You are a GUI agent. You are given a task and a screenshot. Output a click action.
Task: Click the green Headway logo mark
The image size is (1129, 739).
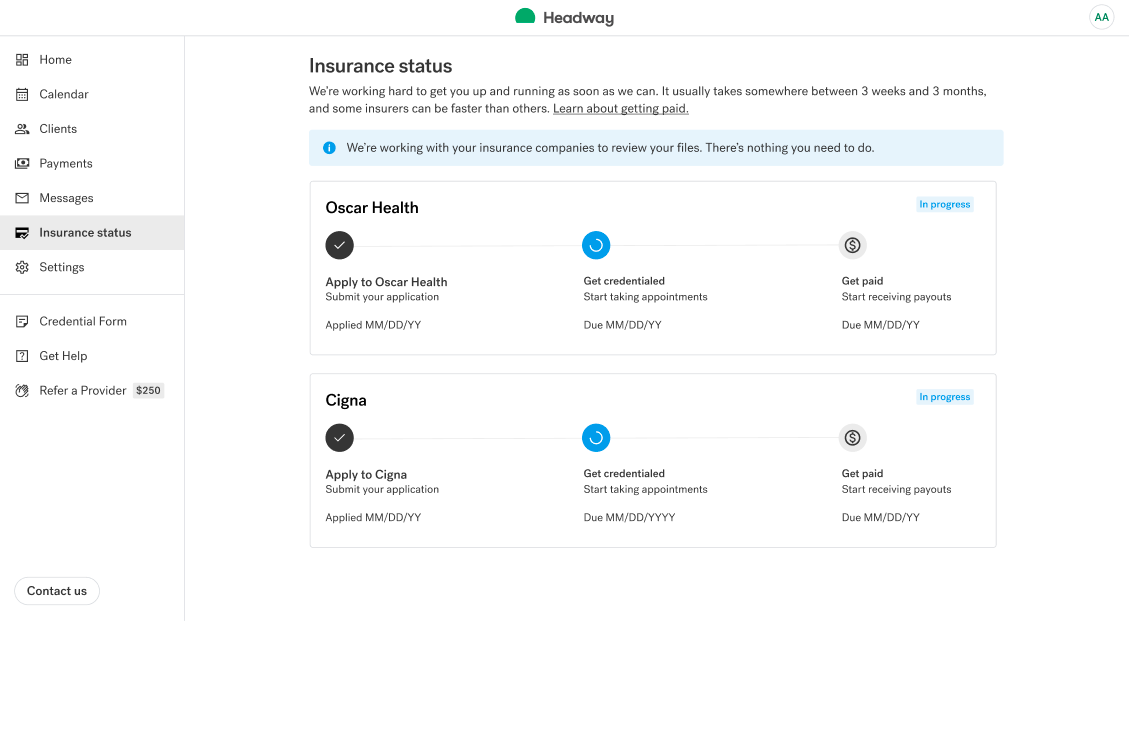525,17
